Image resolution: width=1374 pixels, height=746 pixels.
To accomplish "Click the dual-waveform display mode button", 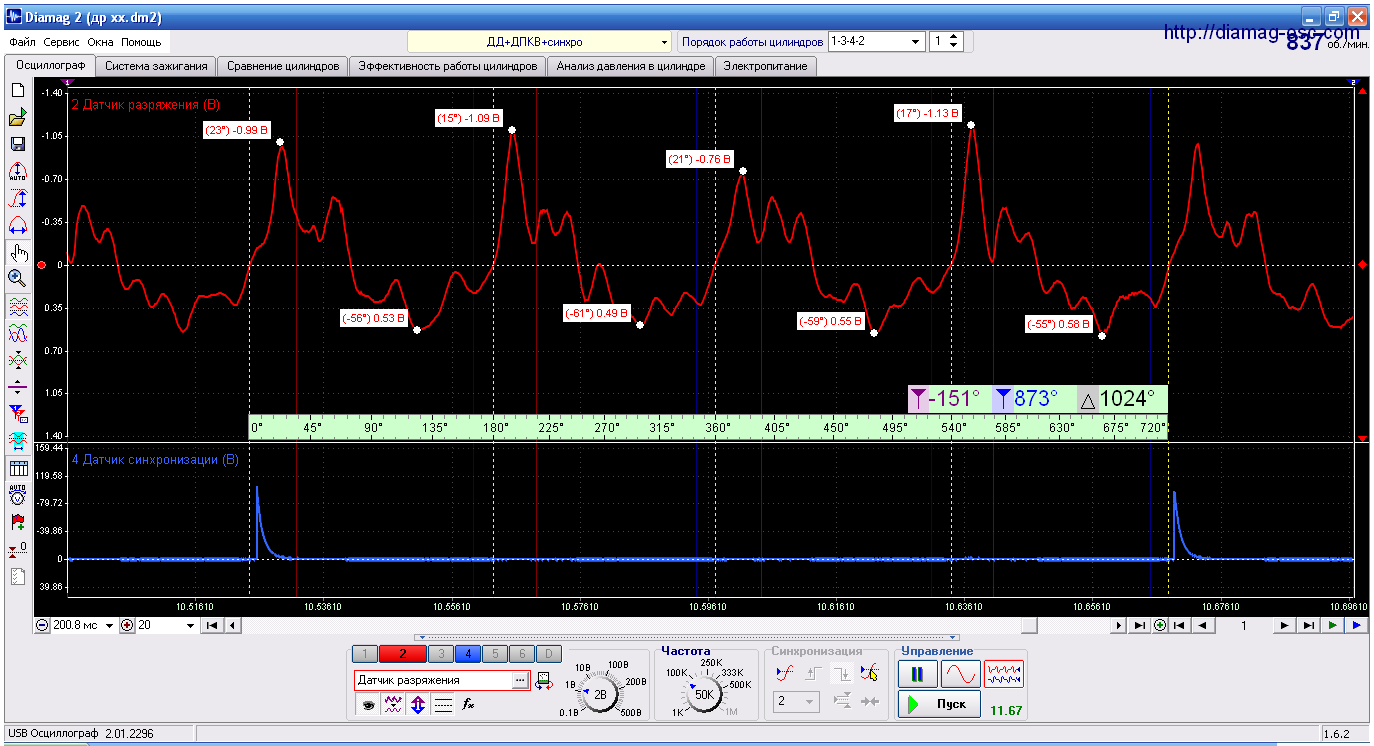I will pyautogui.click(x=1004, y=674).
